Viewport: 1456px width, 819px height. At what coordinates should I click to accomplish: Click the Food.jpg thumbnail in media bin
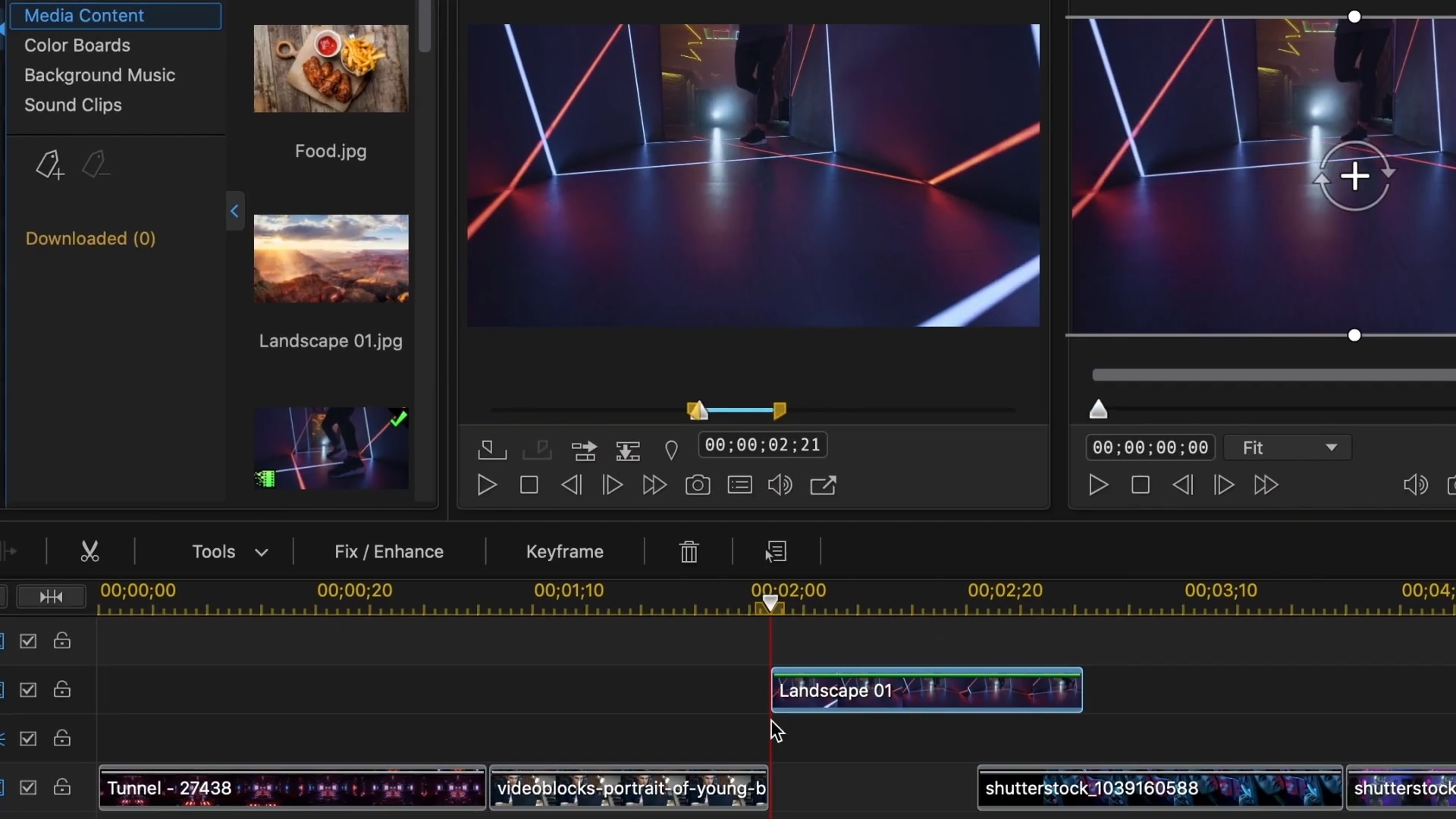coord(331,68)
